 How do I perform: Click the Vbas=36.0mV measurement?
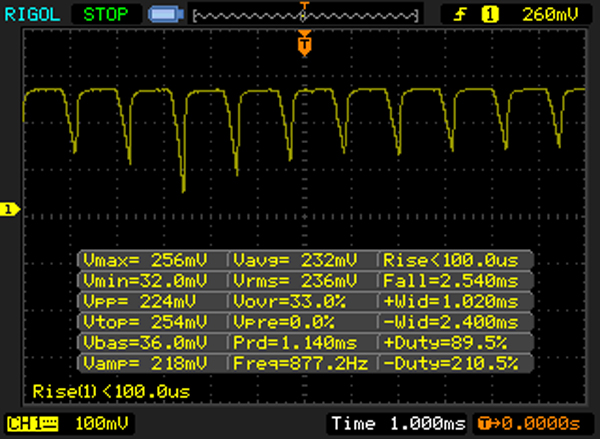(145, 343)
